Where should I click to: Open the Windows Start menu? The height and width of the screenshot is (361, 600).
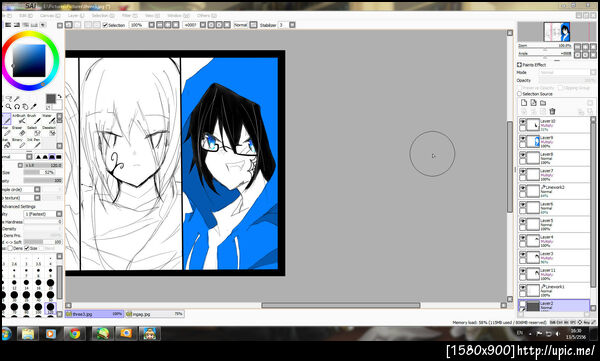click(6, 333)
